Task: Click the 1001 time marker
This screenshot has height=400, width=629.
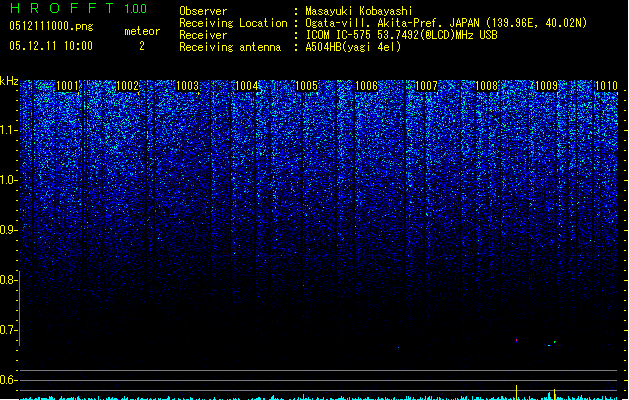Action: click(x=67, y=86)
